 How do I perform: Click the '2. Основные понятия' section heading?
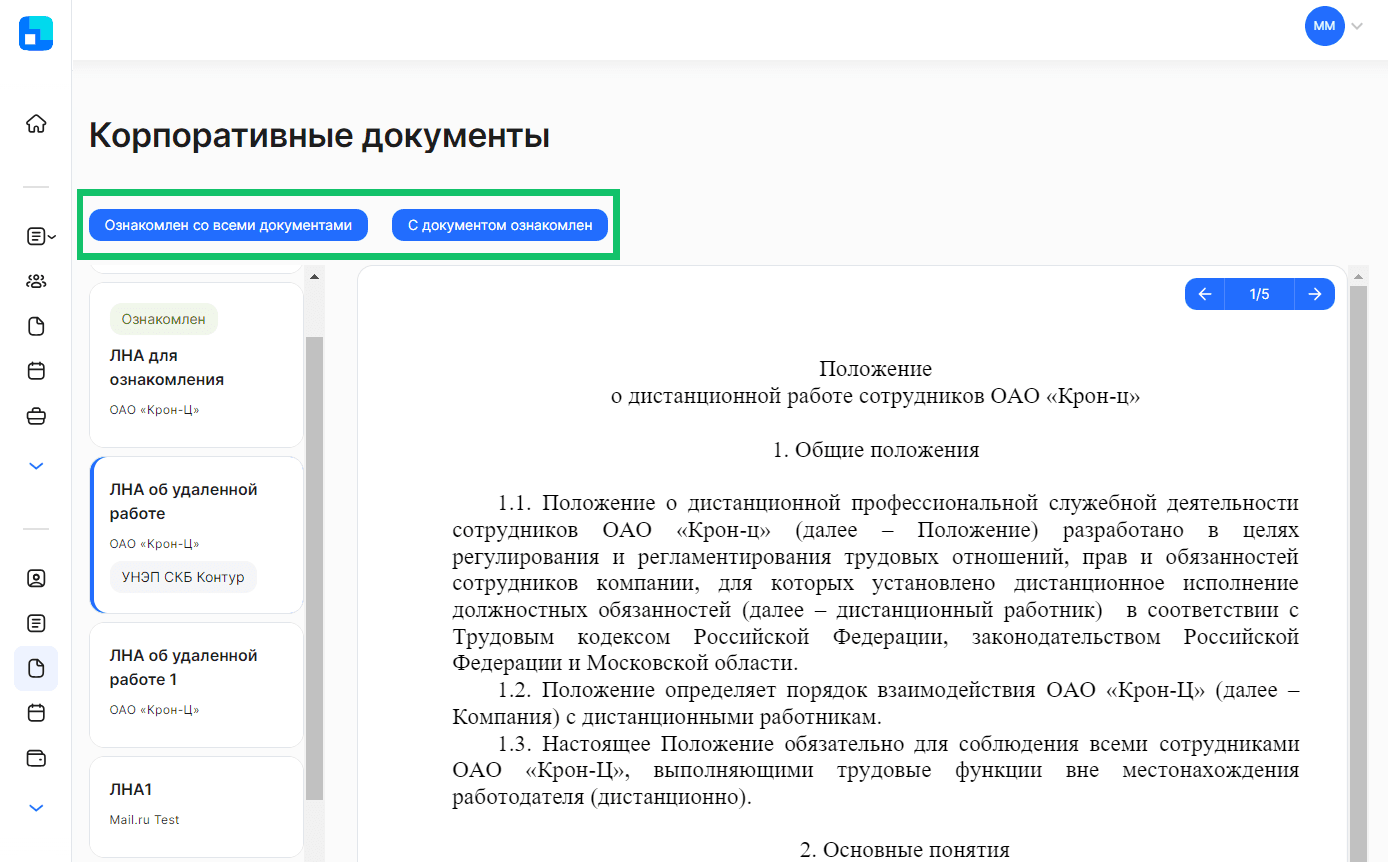click(905, 850)
